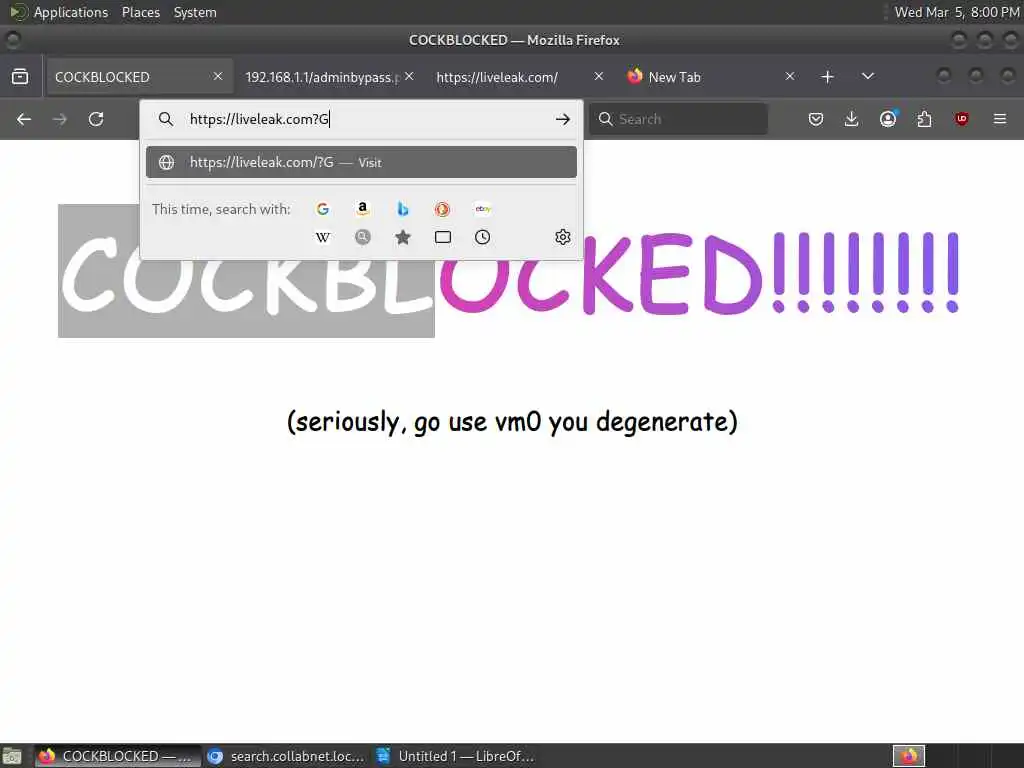The image size is (1024, 768).
Task: Open Firefox View tab overview icon
Action: [x=20, y=76]
